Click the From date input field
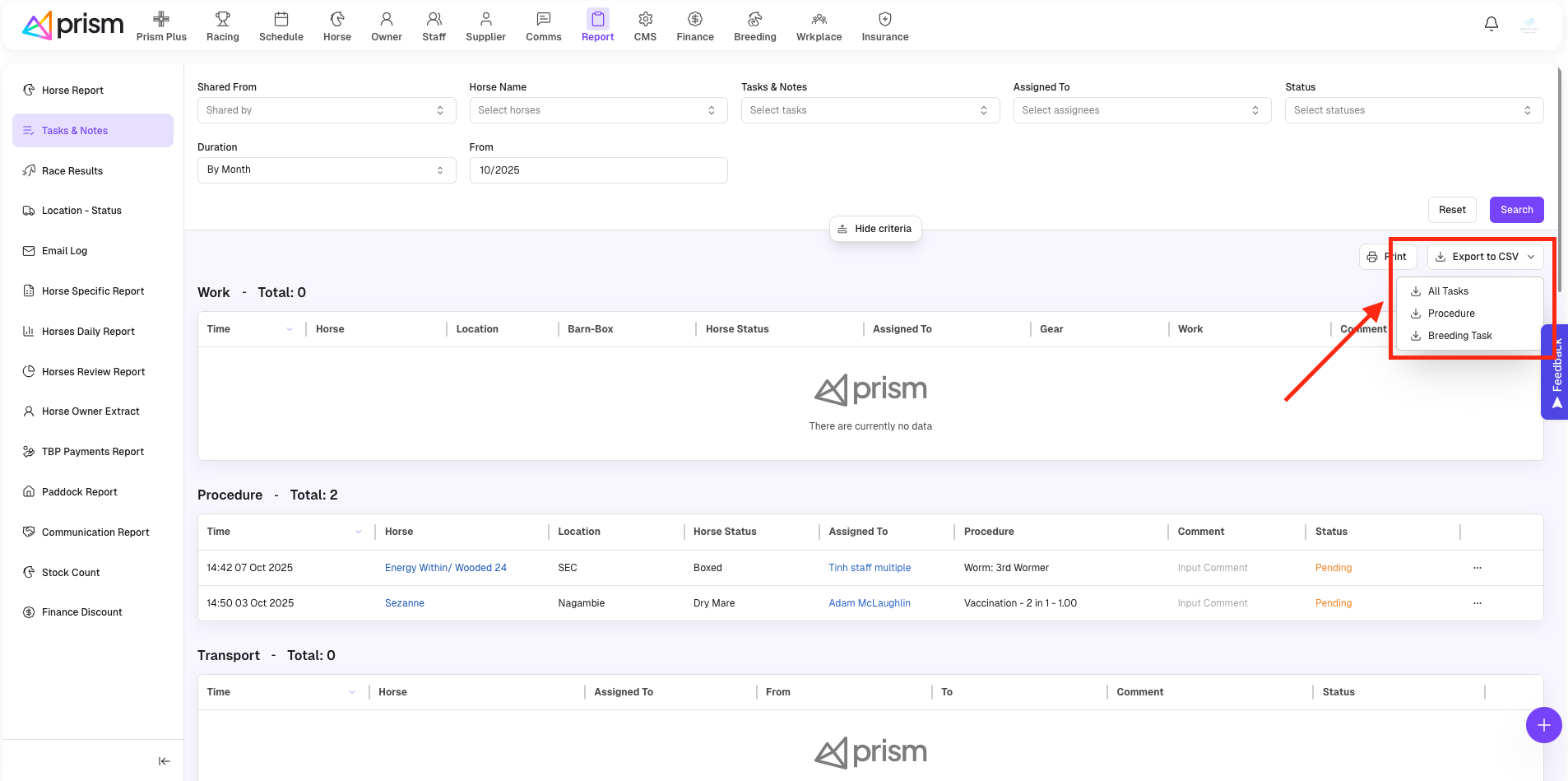 point(597,170)
